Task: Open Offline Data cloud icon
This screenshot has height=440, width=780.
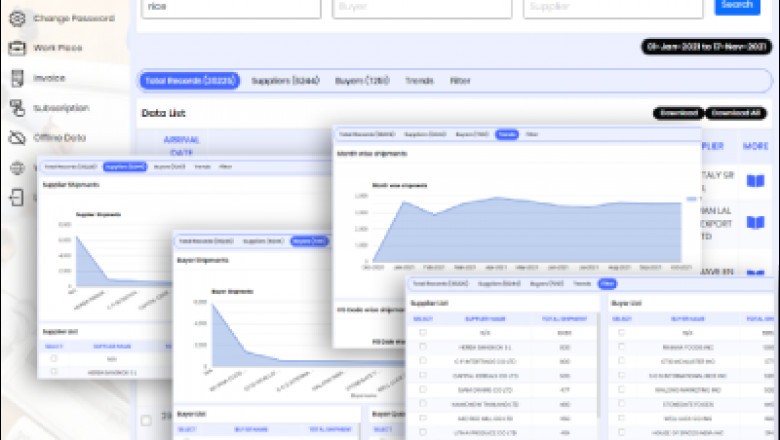Action: [x=17, y=138]
